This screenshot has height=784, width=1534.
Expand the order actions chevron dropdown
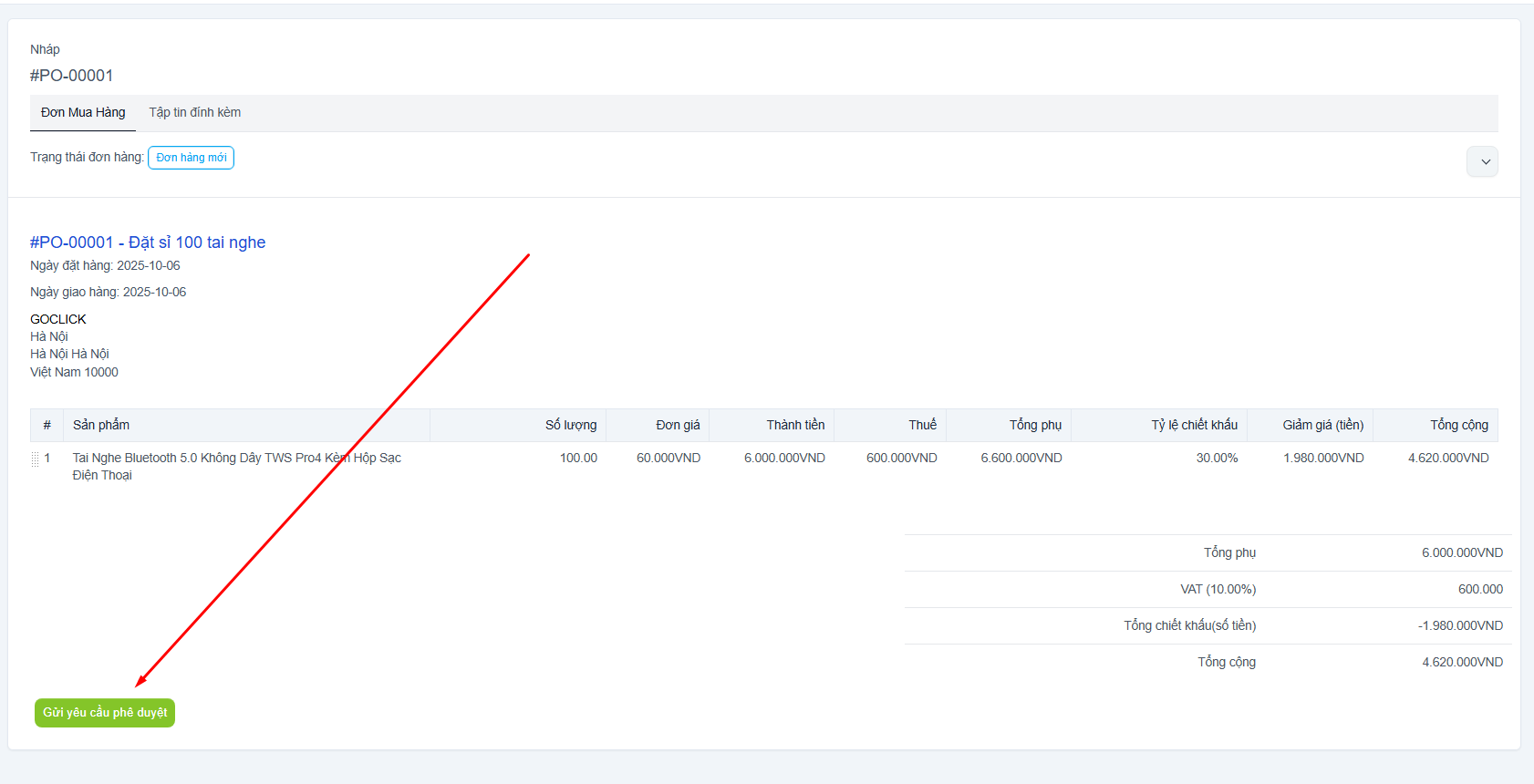tap(1482, 161)
